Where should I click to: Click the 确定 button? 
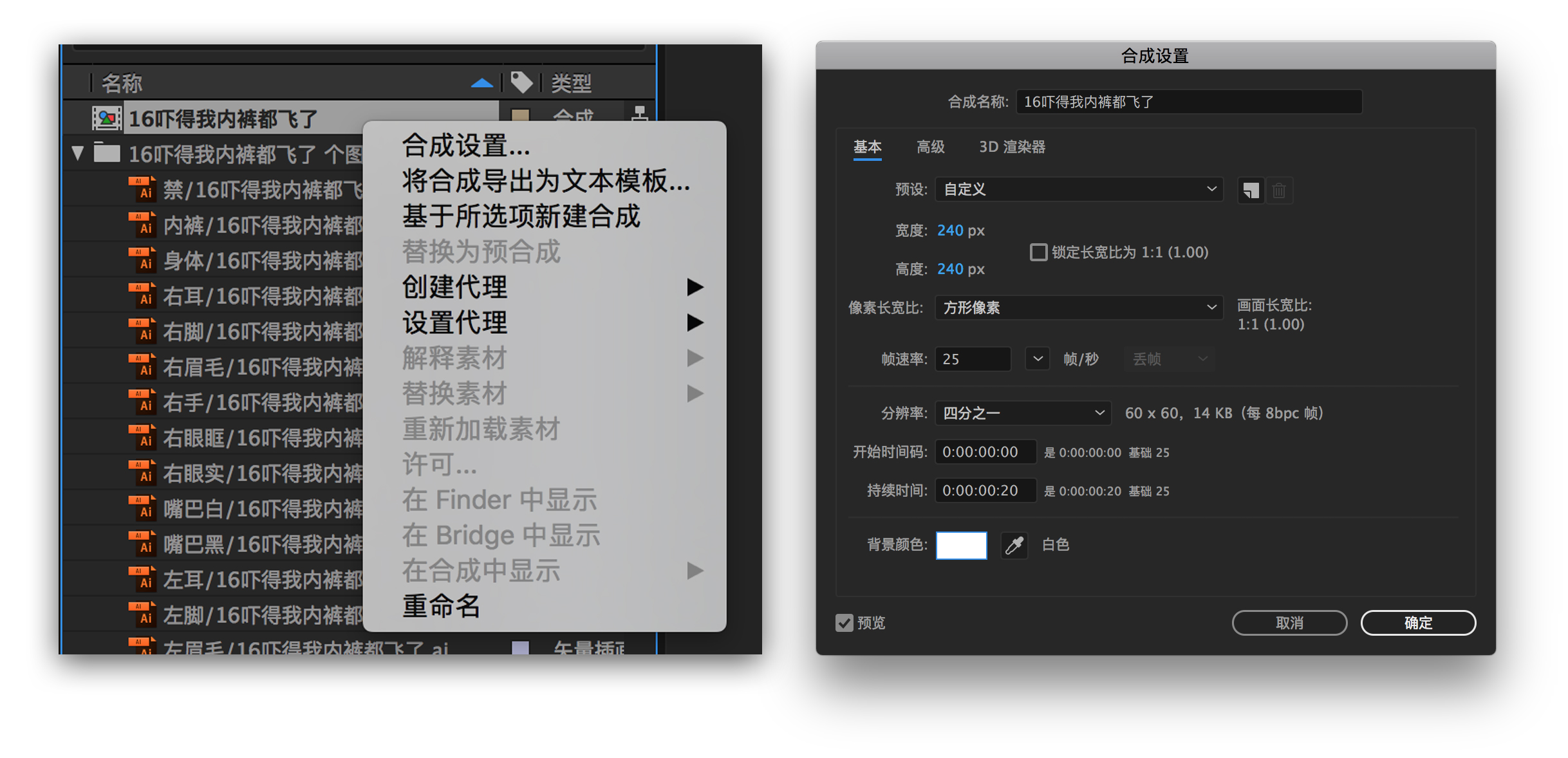coord(1418,622)
